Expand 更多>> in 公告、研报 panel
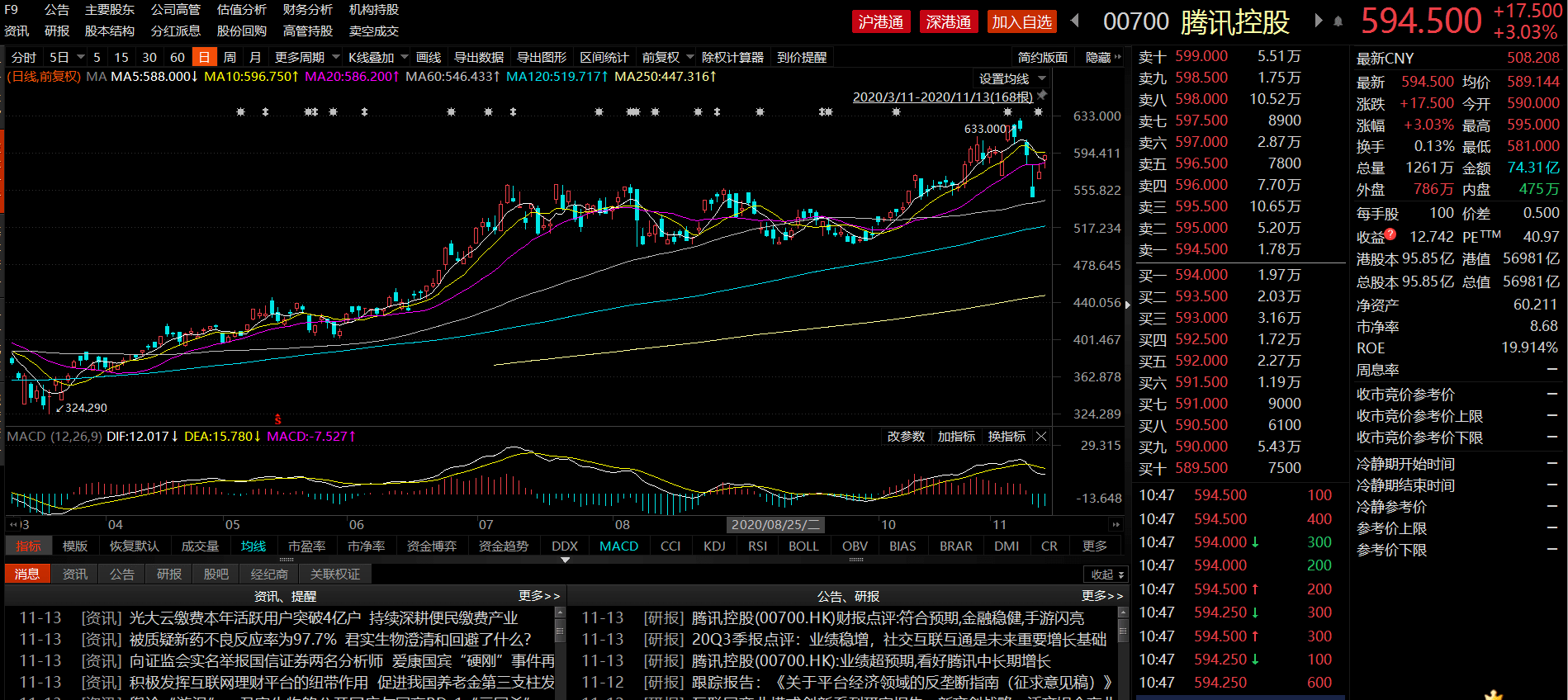This screenshot has height=700, width=1568. tap(1102, 596)
